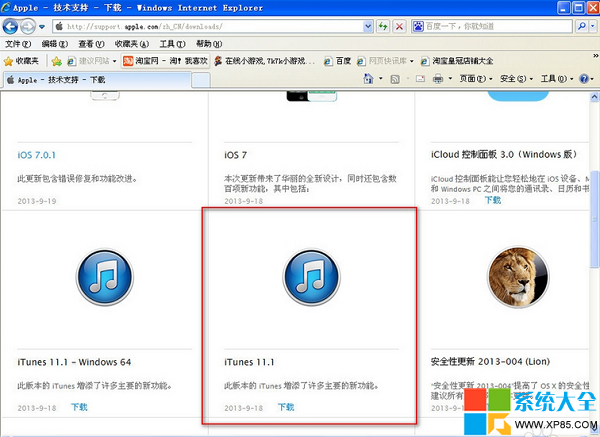Click the RSS feeds icon

tap(395, 79)
